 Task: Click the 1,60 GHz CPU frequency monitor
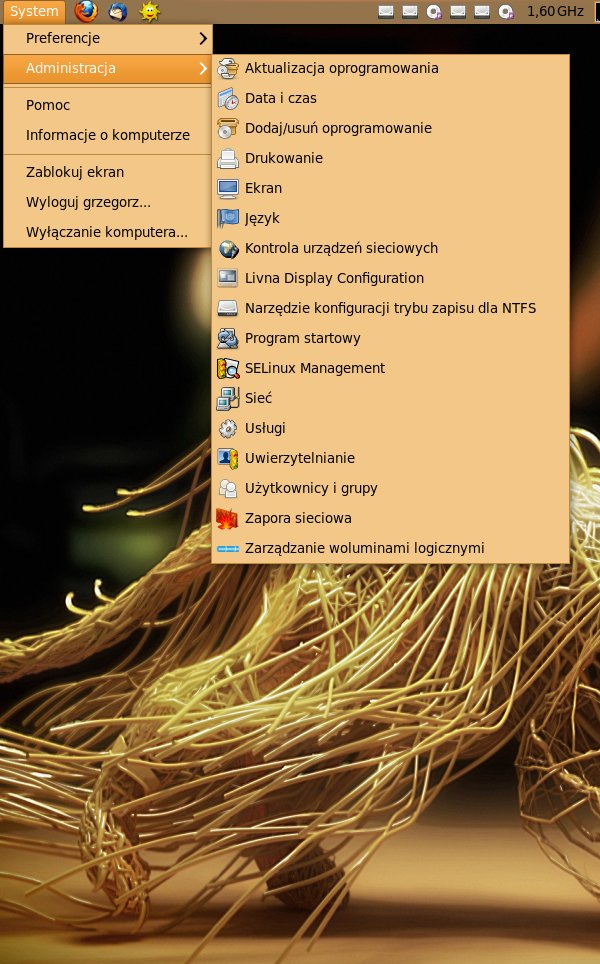coord(555,11)
